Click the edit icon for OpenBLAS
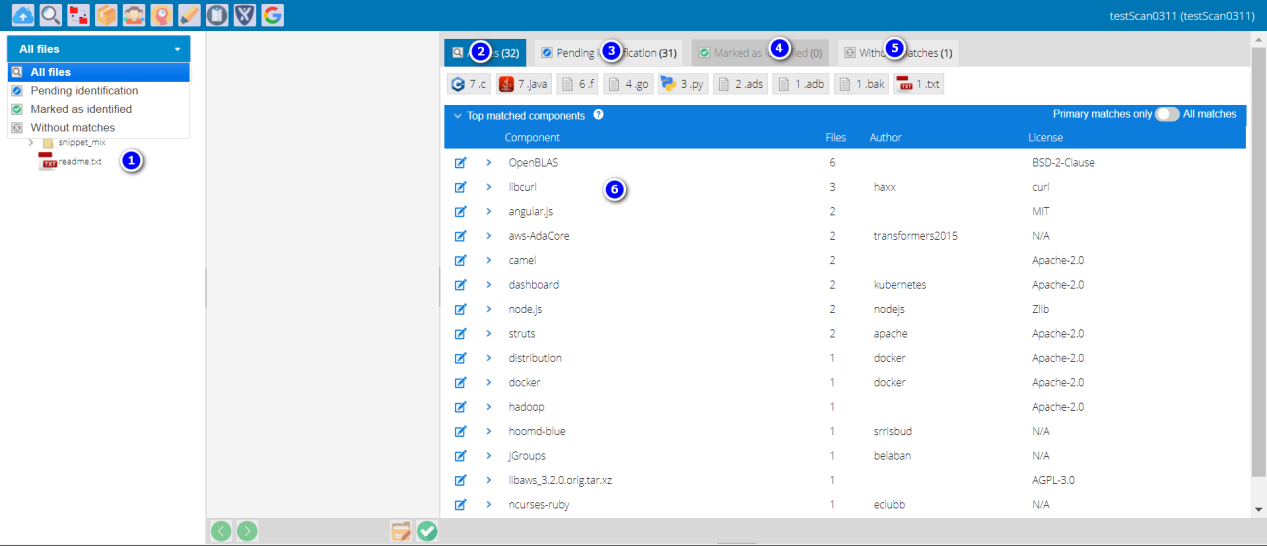Viewport: 1267px width, 546px height. 461,162
